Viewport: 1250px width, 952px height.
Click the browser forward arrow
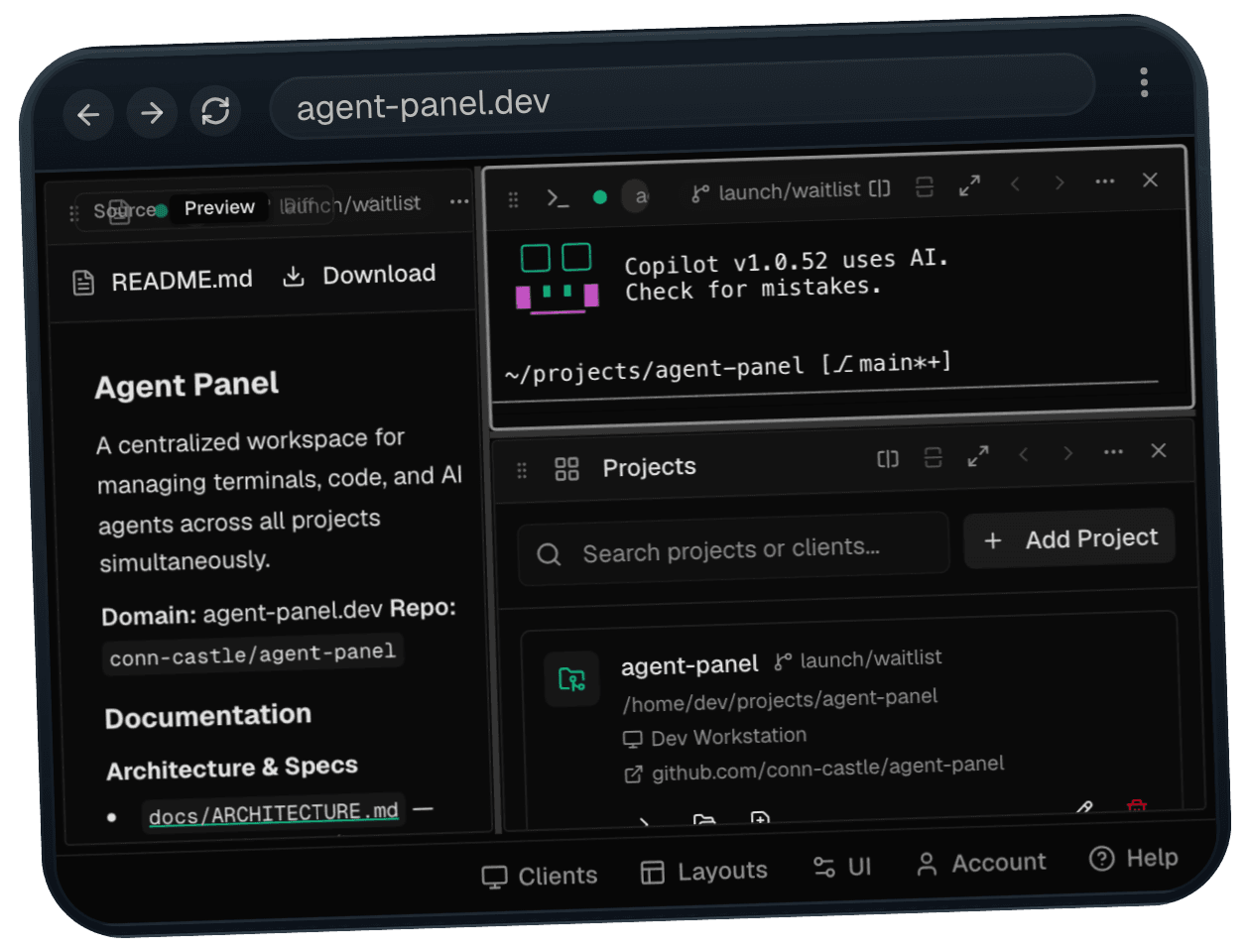[152, 112]
